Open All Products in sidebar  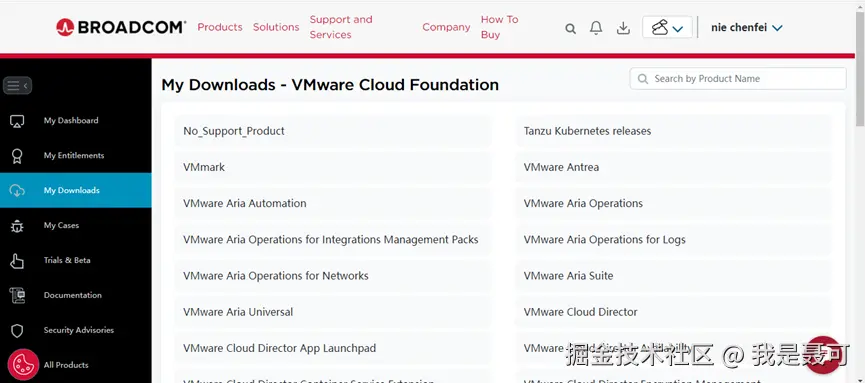[x=66, y=365]
